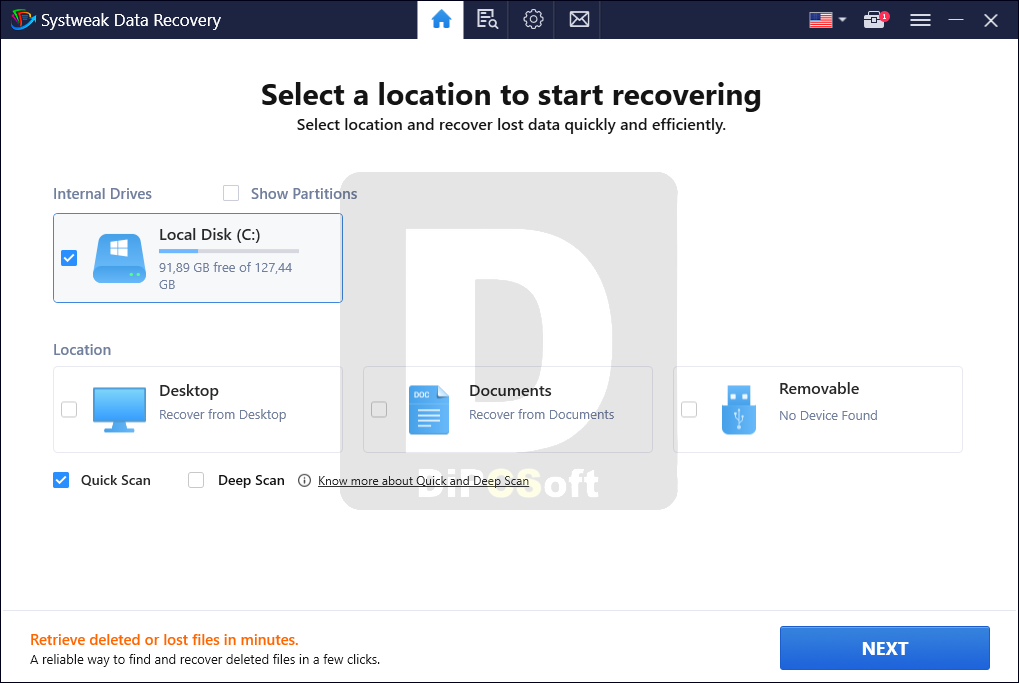Click the 91,89 GB free text
The width and height of the screenshot is (1019, 683).
pos(226,276)
